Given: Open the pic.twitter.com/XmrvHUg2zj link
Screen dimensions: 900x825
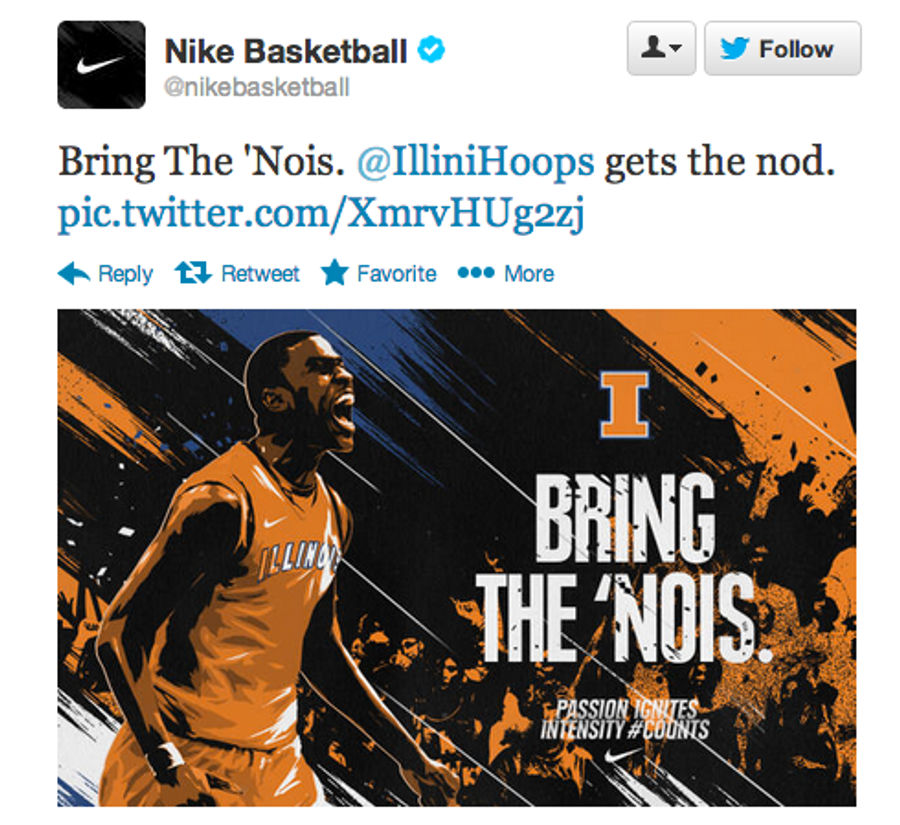Looking at the screenshot, I should pyautogui.click(x=321, y=214).
